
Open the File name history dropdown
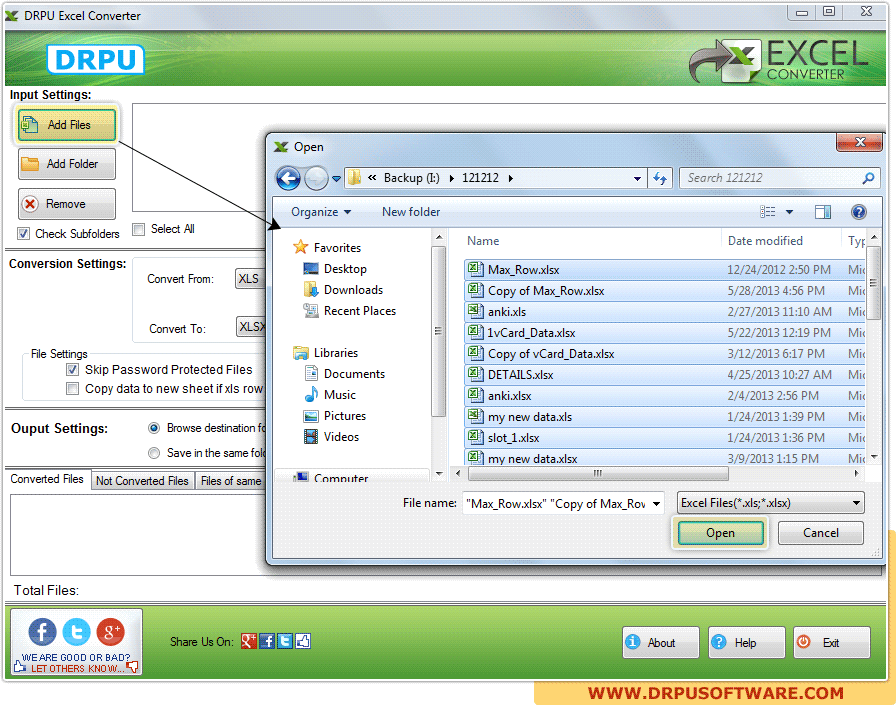657,504
